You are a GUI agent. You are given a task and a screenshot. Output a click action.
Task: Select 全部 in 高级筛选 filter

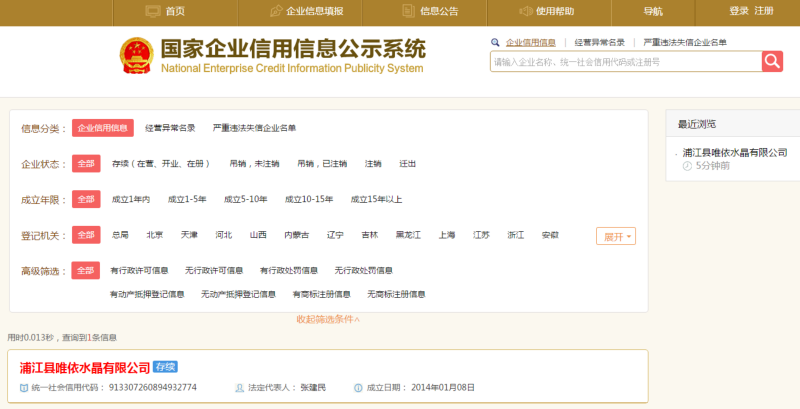86,270
